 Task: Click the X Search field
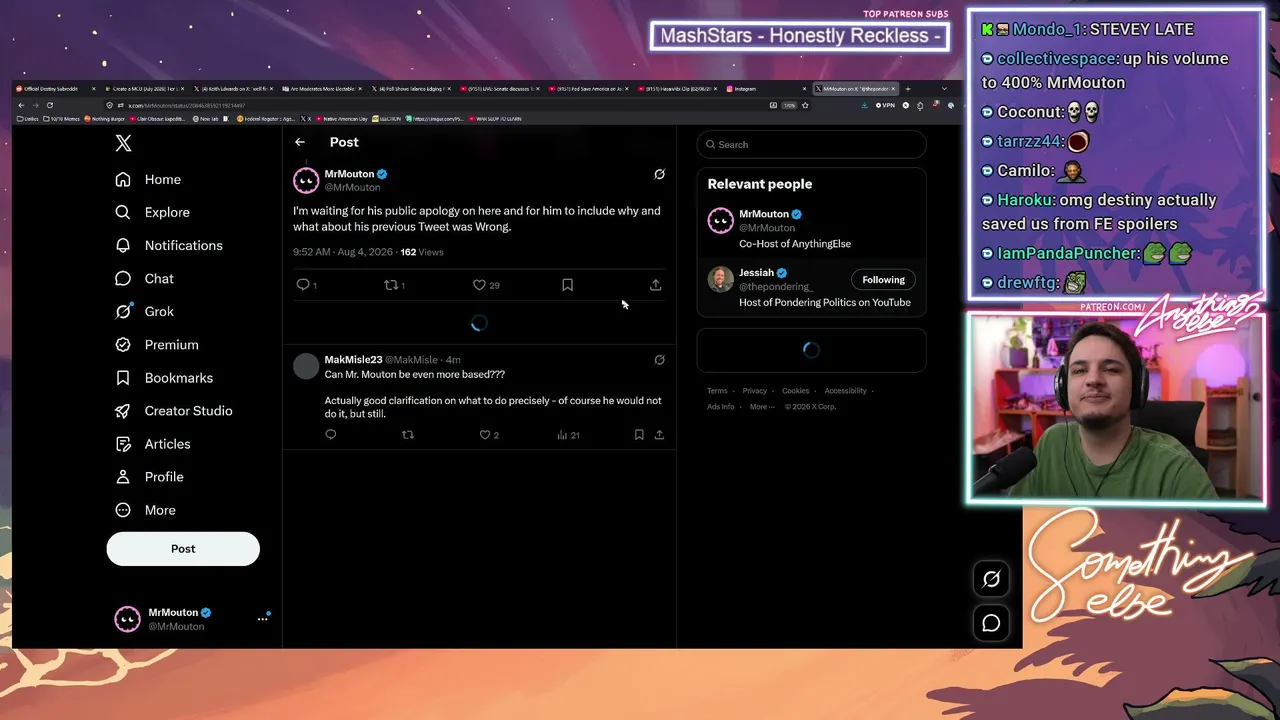[x=811, y=144]
